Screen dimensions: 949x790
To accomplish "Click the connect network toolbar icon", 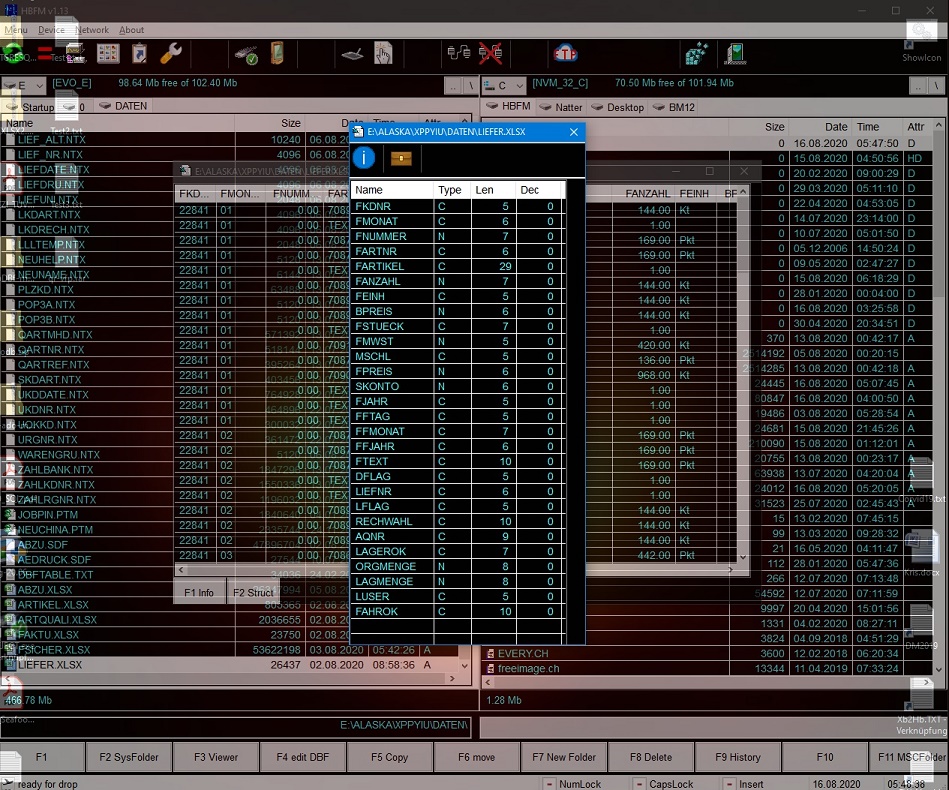I will pyautogui.click(x=459, y=53).
